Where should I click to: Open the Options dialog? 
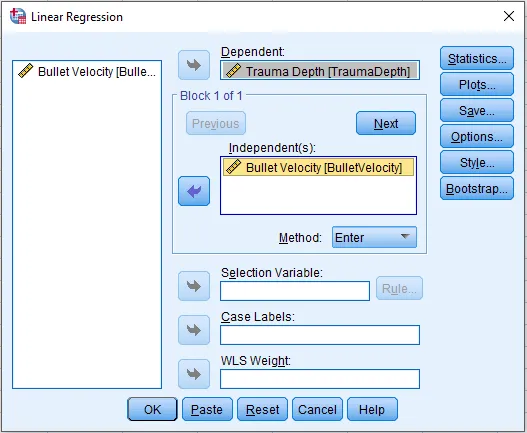[477, 136]
